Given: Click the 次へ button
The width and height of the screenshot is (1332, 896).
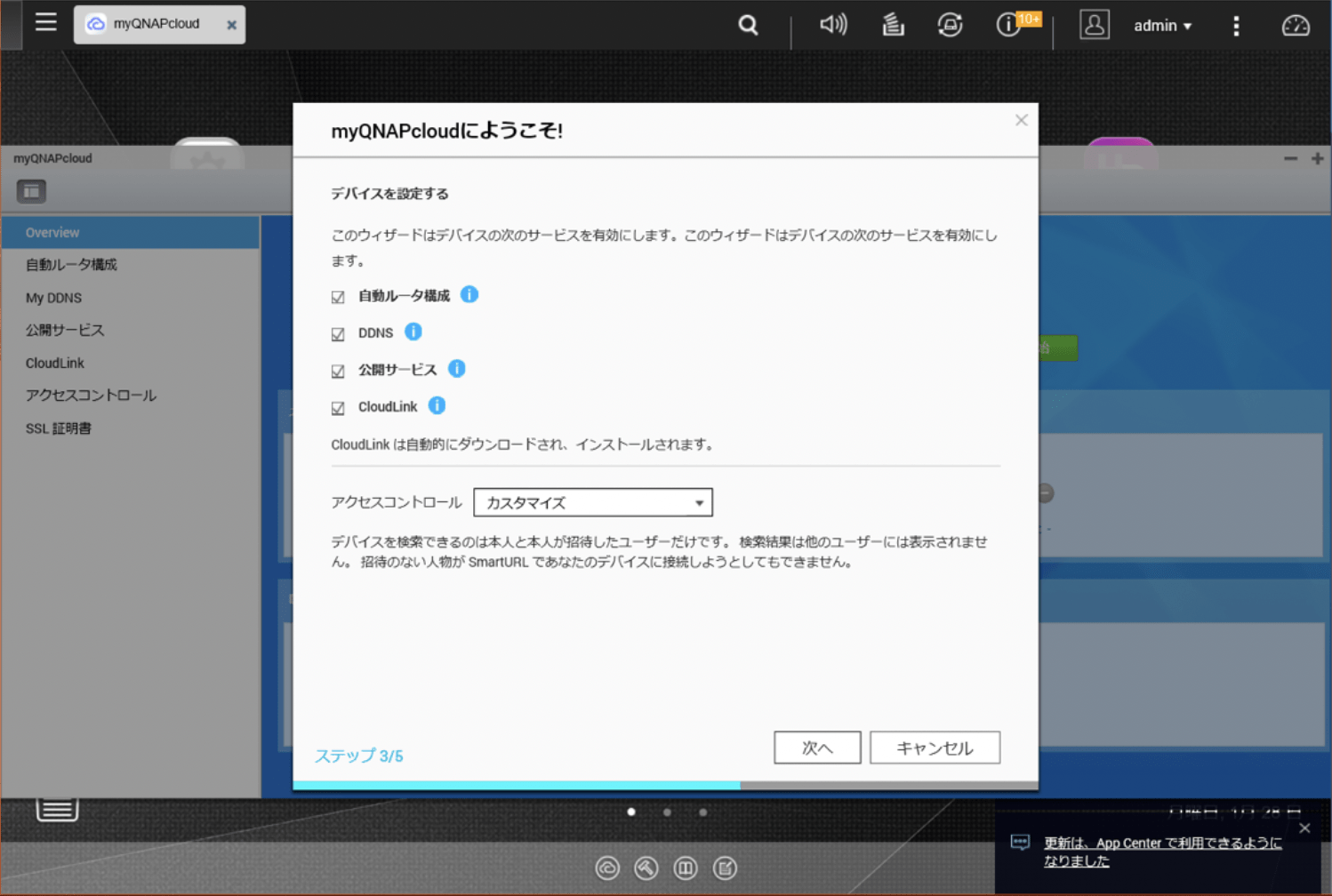Looking at the screenshot, I should [x=816, y=748].
